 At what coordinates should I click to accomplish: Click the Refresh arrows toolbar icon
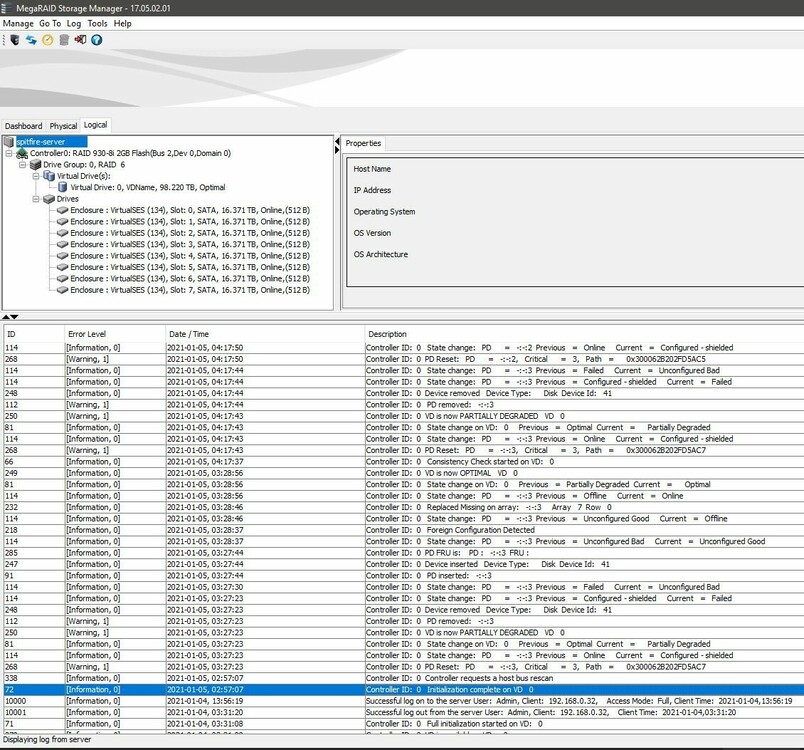point(31,40)
